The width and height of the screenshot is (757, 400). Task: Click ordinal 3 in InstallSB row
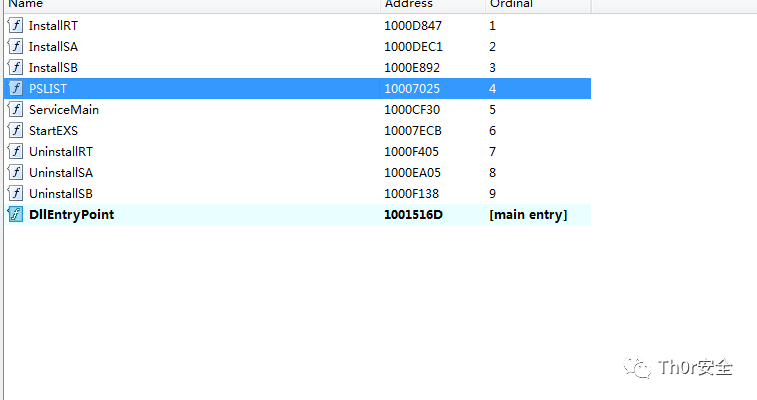click(492, 68)
